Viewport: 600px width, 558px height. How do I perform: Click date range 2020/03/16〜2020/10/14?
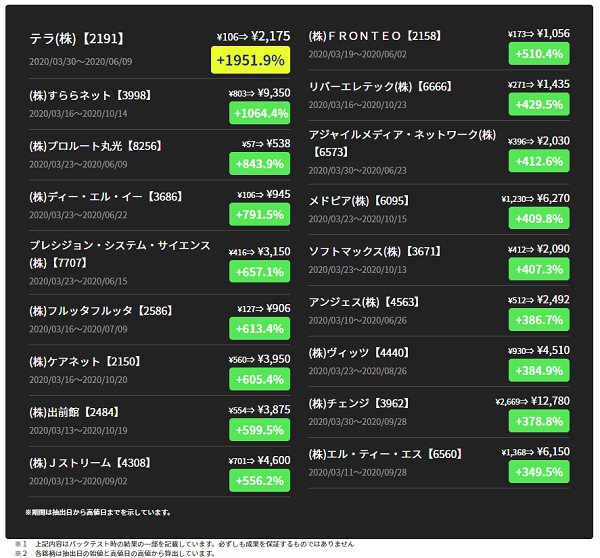click(78, 114)
